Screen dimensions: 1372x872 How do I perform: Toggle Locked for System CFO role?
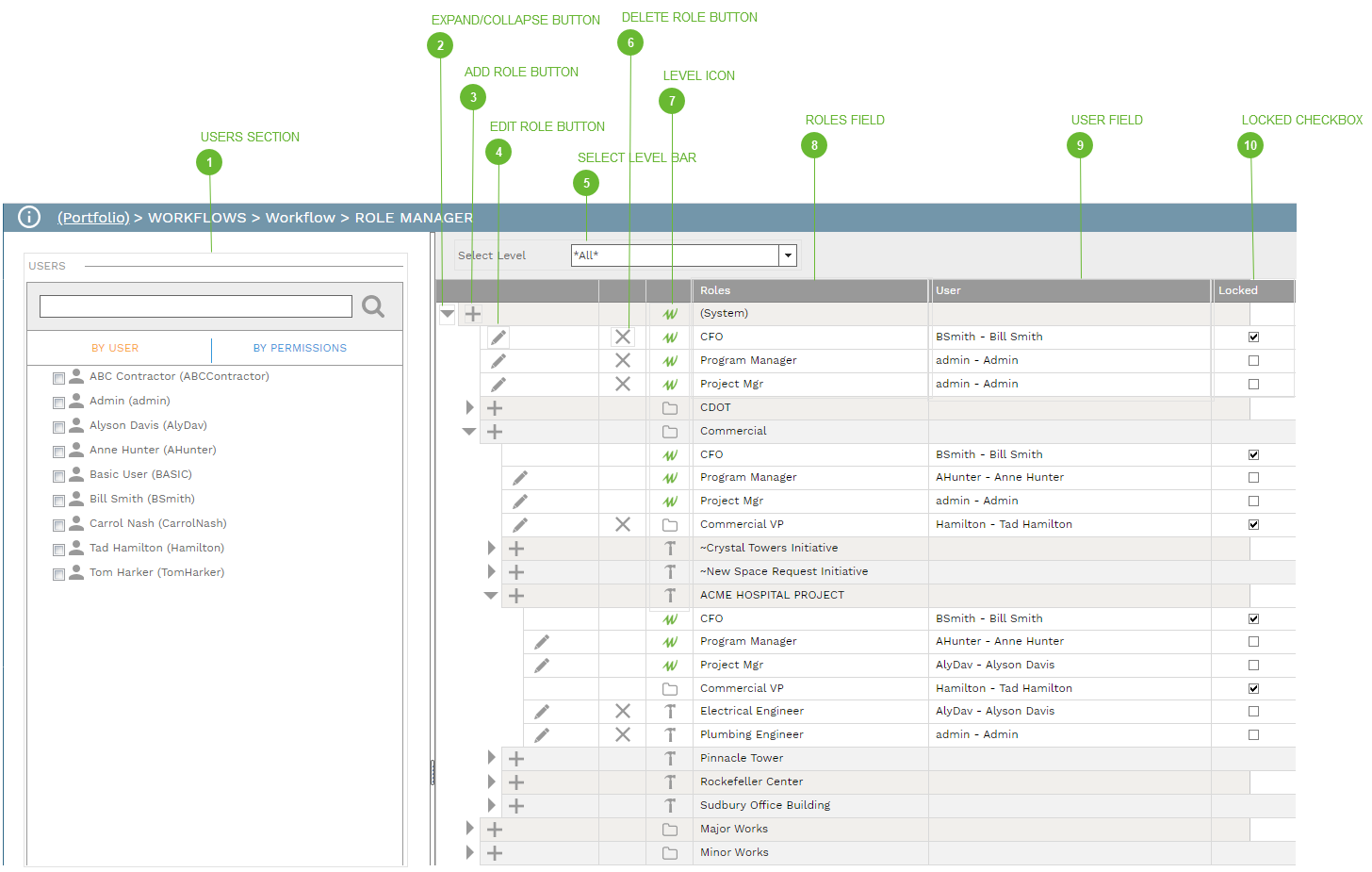[1253, 337]
